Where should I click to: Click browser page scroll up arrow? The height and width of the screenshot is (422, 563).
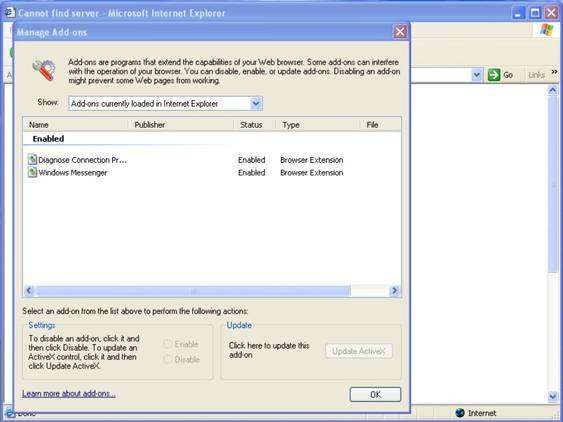tap(553, 90)
